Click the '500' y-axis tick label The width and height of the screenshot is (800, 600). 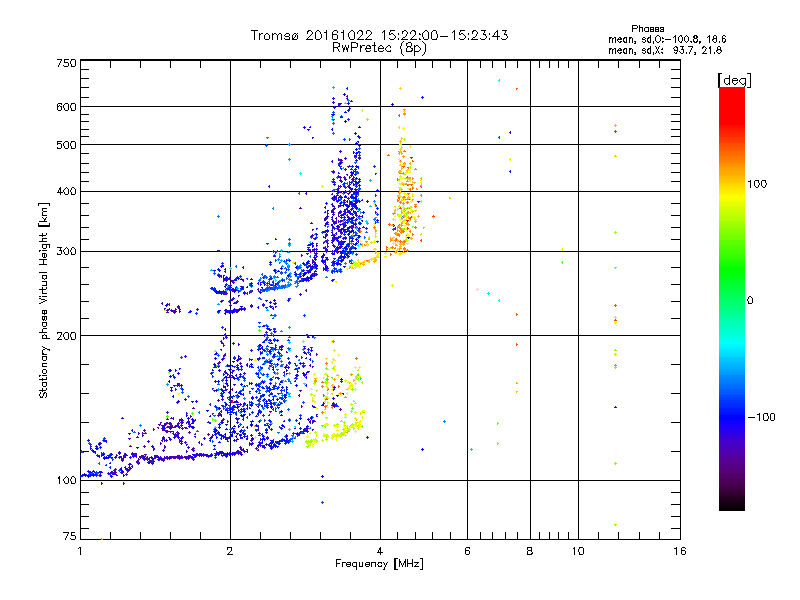[x=66, y=145]
